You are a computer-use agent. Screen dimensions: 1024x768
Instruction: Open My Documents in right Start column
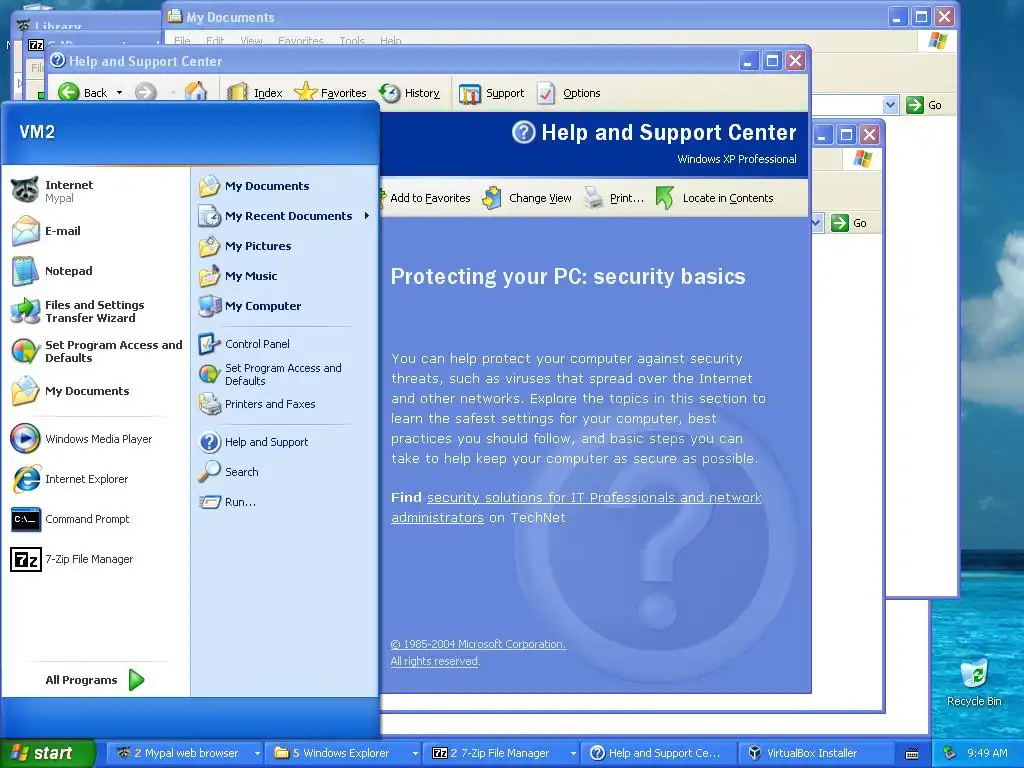[285, 186]
